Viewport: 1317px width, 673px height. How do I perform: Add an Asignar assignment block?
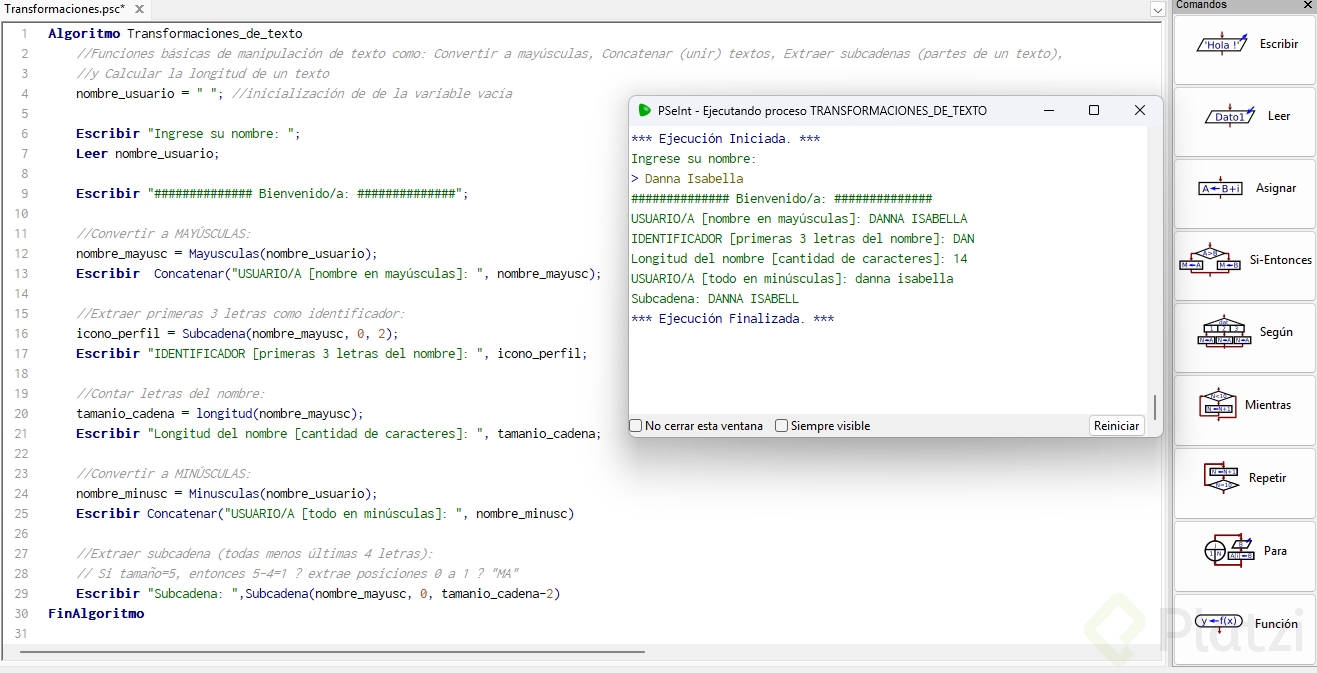[x=1244, y=189]
